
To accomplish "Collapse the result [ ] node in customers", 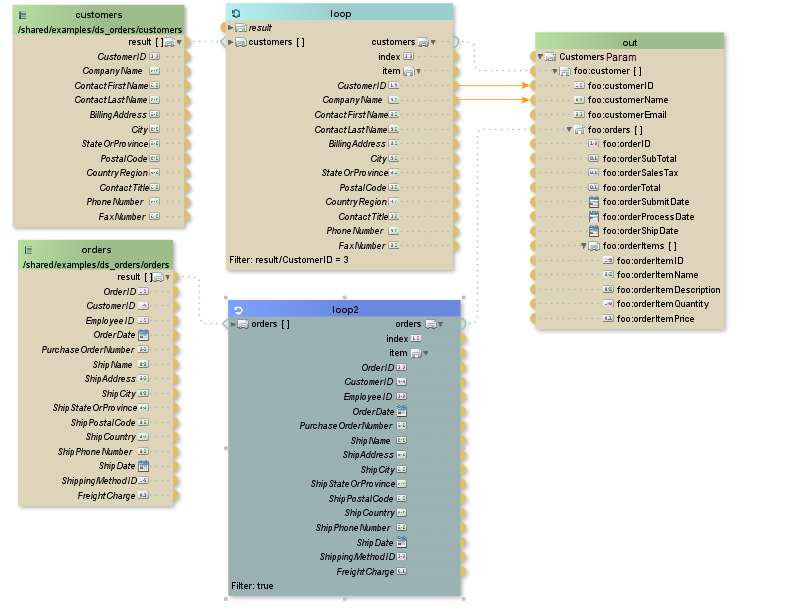I will [x=179, y=42].
